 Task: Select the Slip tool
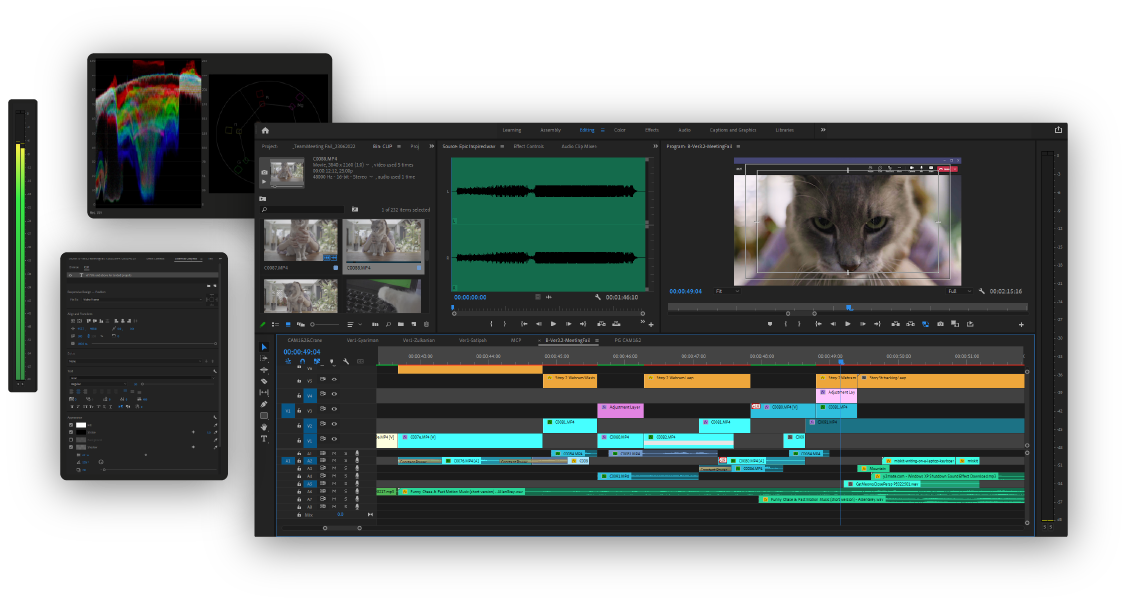point(264,392)
